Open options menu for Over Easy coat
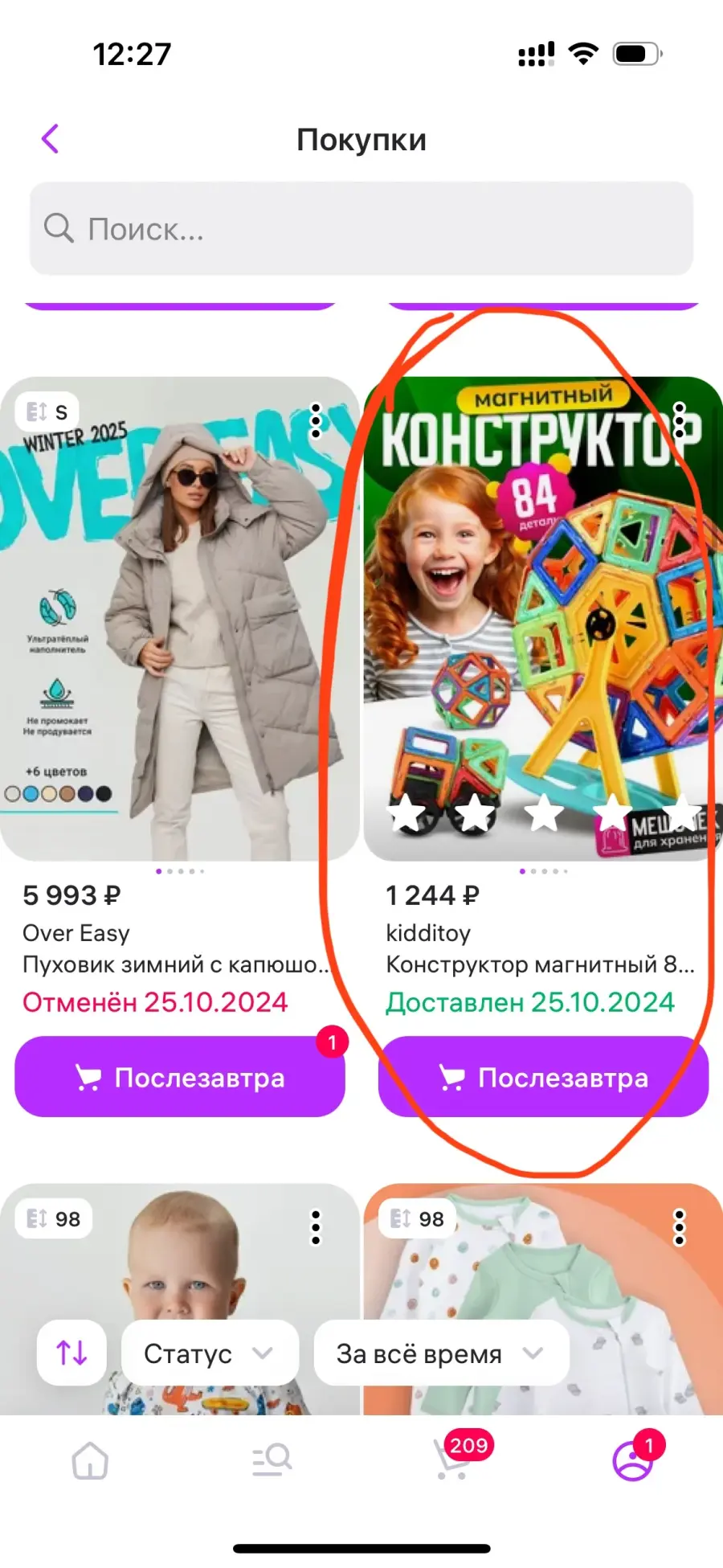Viewport: 723px width, 1568px height. 316,421
